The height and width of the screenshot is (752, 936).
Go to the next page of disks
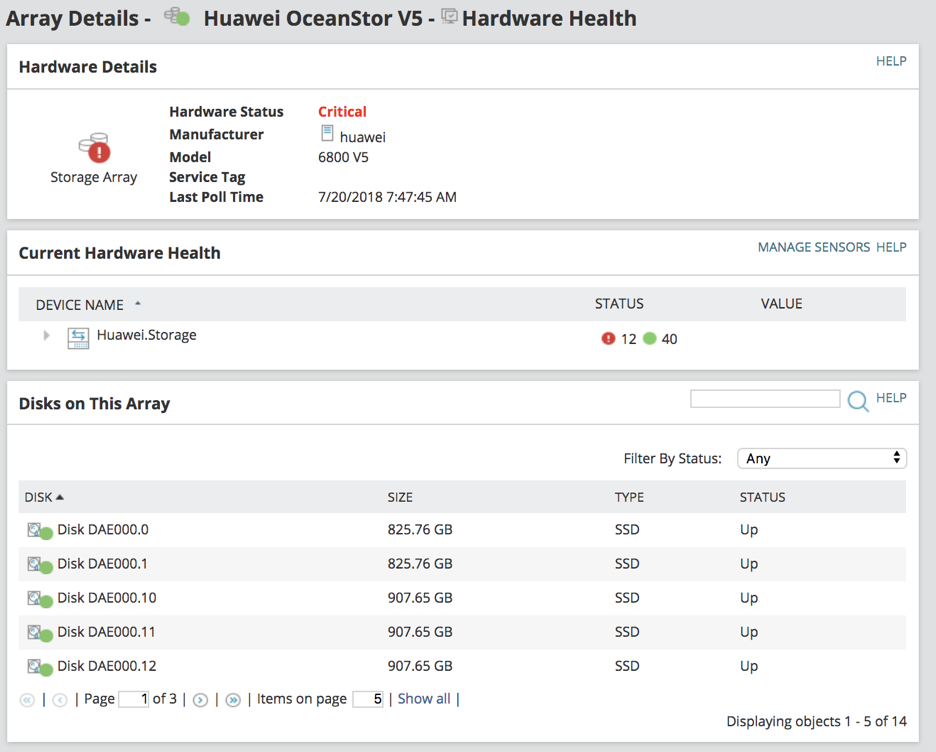pyautogui.click(x=201, y=700)
